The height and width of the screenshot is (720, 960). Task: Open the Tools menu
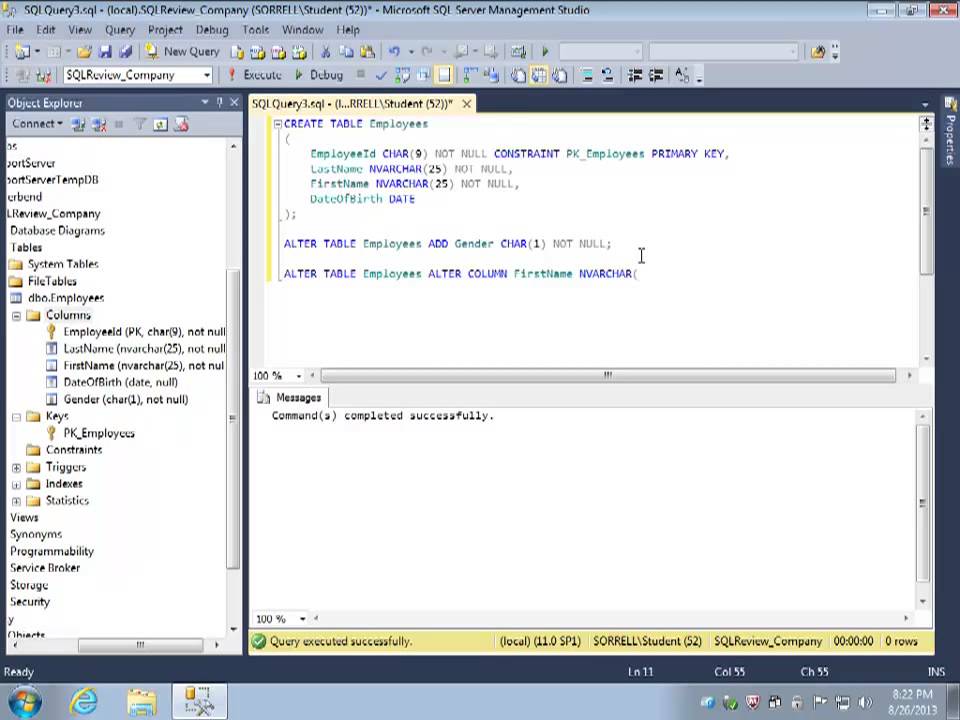(255, 30)
